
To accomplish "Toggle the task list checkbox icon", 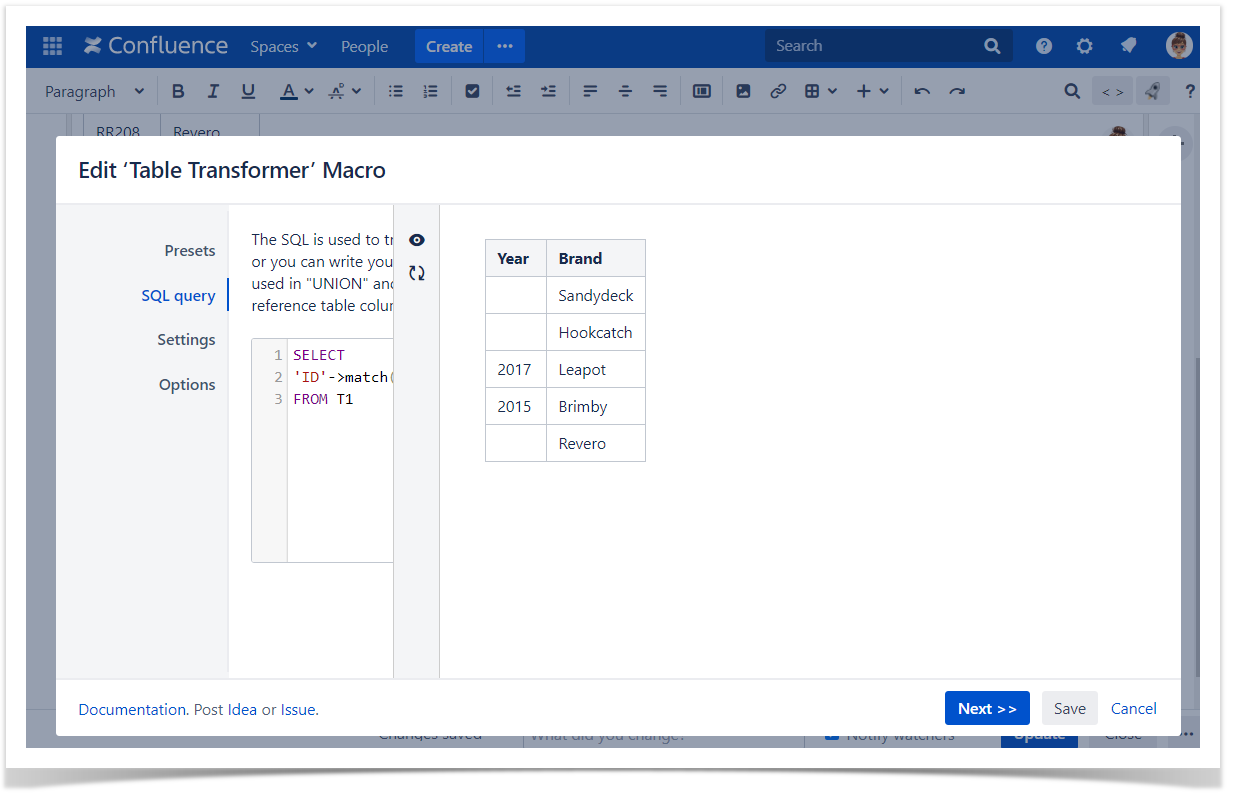I will click(472, 91).
